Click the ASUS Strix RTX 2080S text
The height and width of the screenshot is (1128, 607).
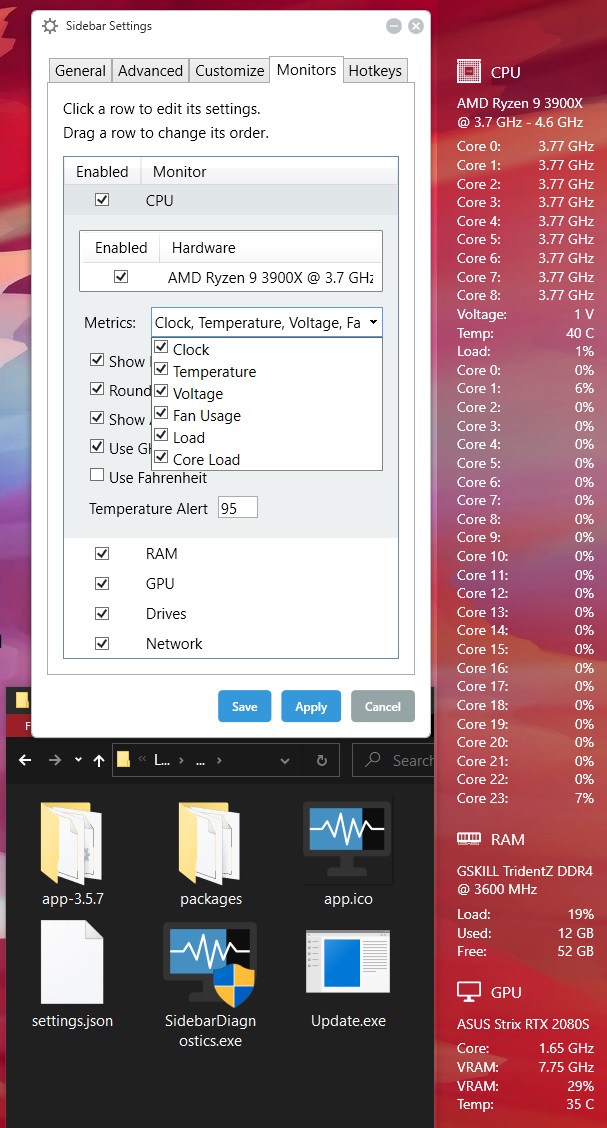[x=524, y=1024]
